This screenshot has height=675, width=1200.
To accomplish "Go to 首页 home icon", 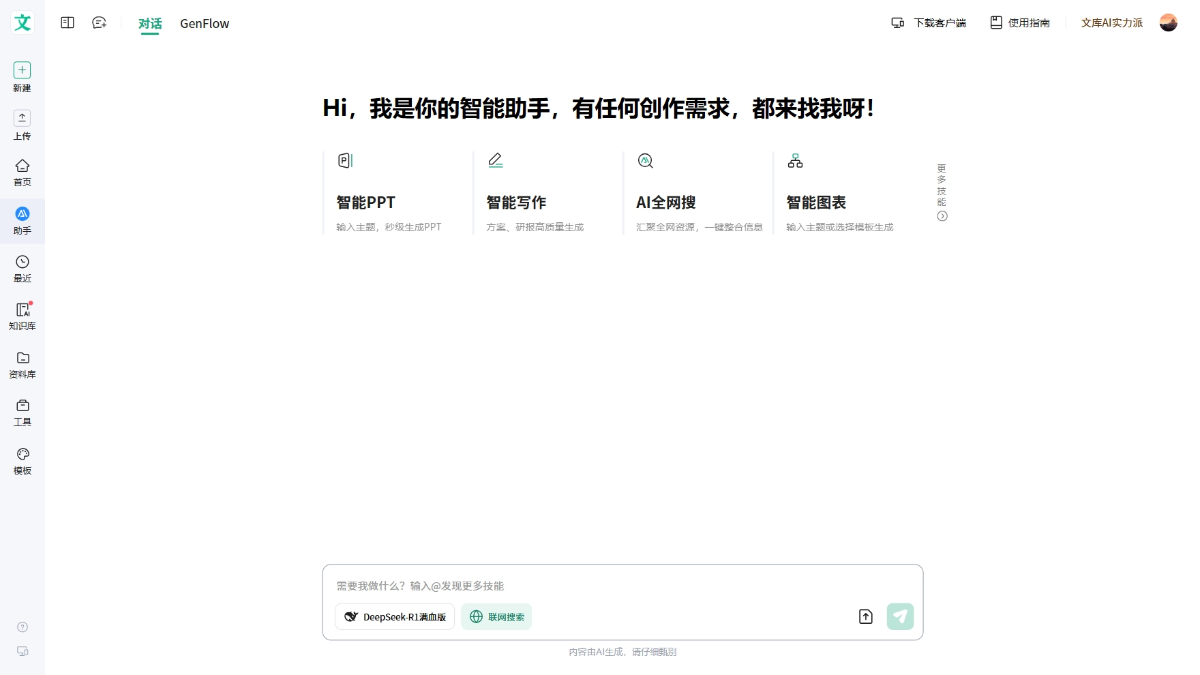I will tap(22, 166).
